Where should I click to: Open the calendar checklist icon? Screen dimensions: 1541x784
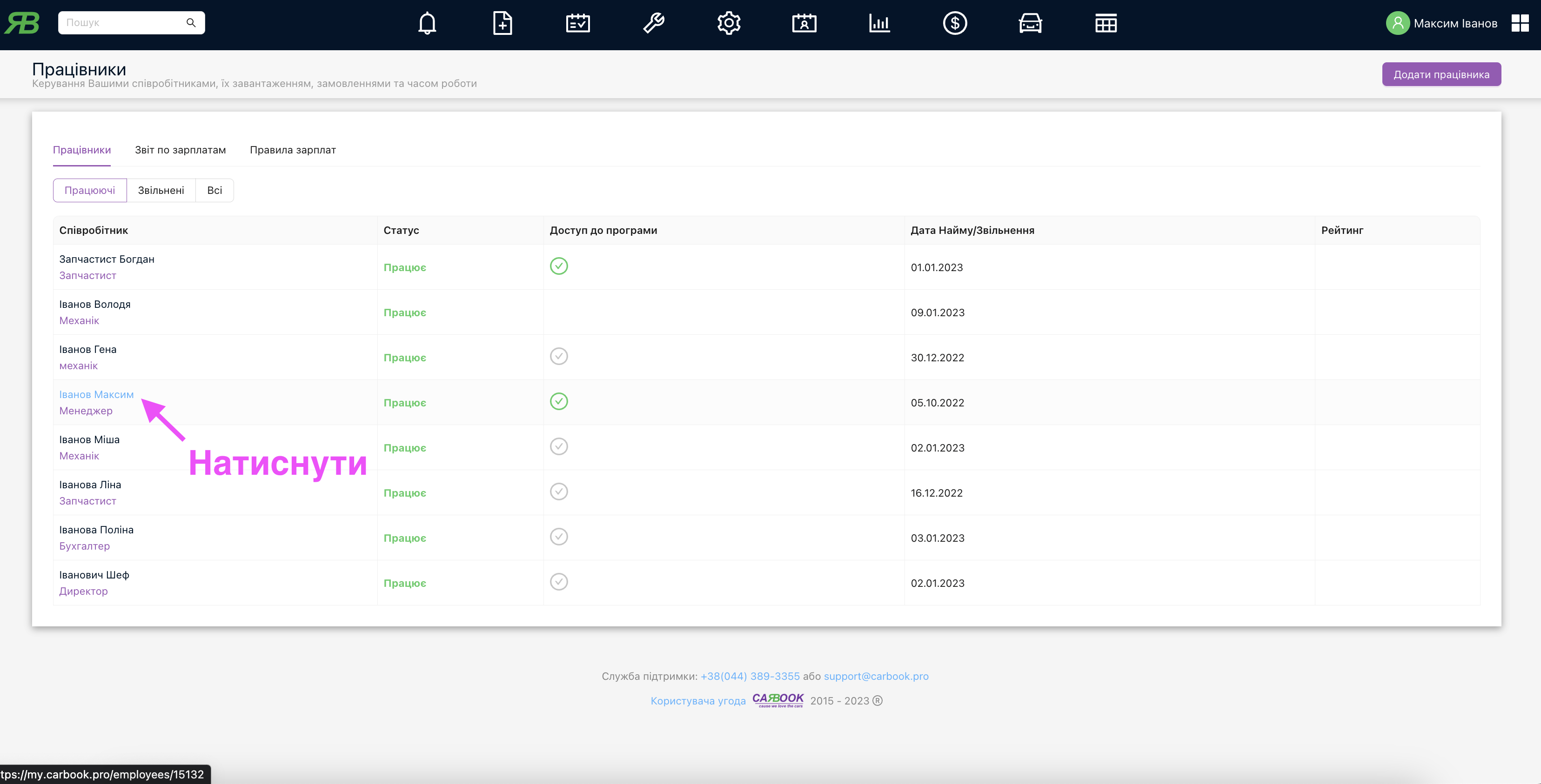578,24
